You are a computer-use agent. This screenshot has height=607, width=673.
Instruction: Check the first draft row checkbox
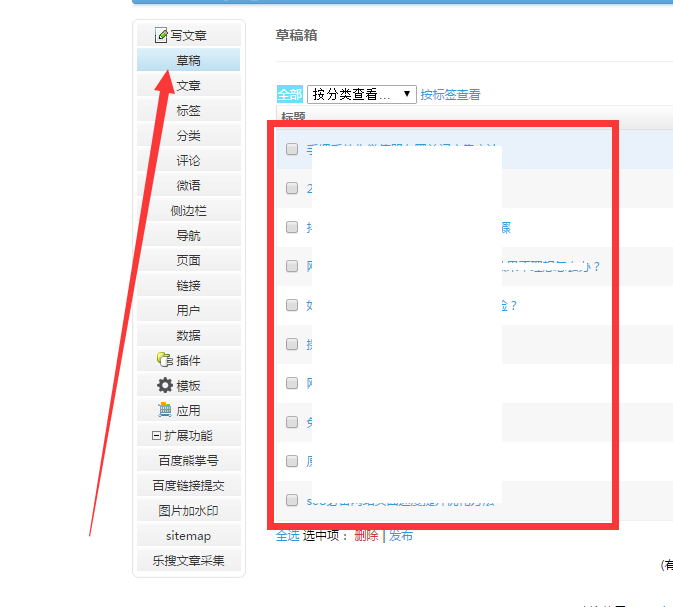[x=292, y=149]
